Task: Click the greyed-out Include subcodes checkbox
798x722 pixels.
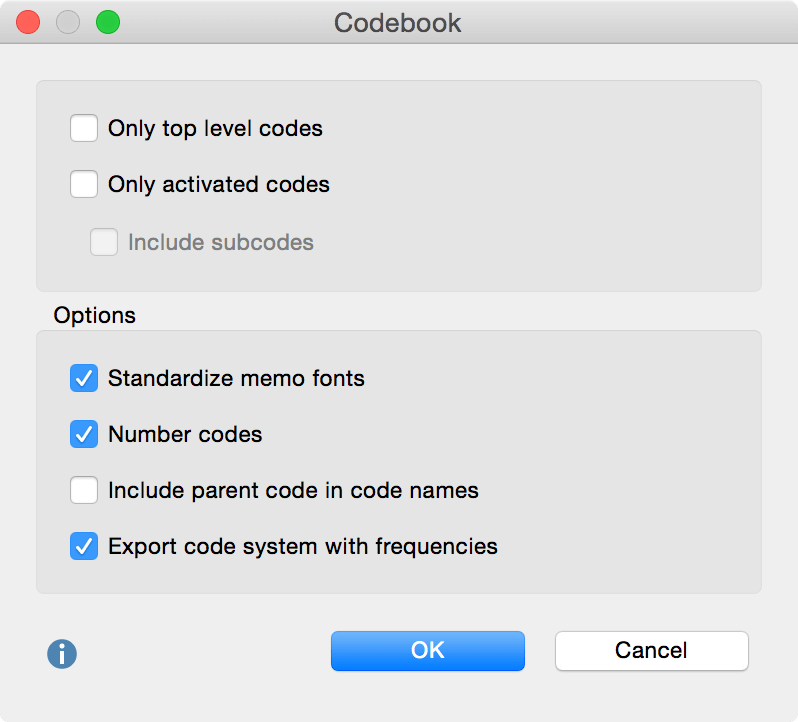Action: [104, 242]
